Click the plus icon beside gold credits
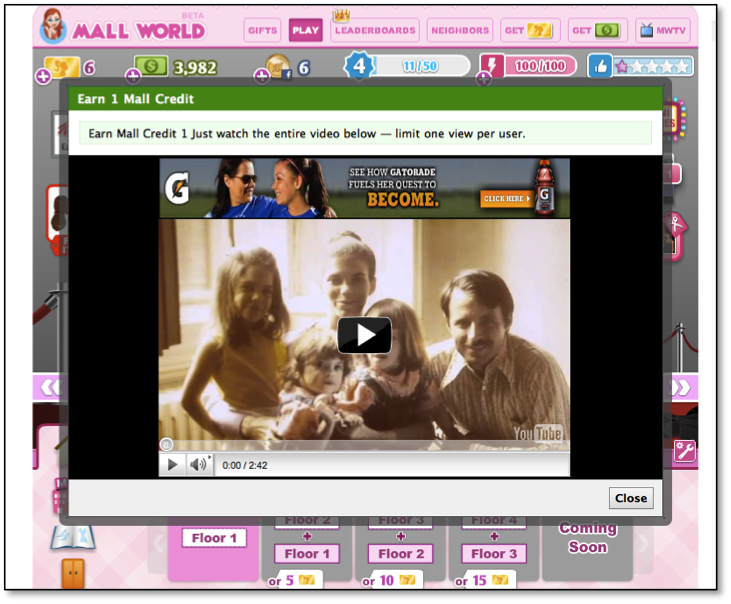731x604 pixels. (43, 77)
